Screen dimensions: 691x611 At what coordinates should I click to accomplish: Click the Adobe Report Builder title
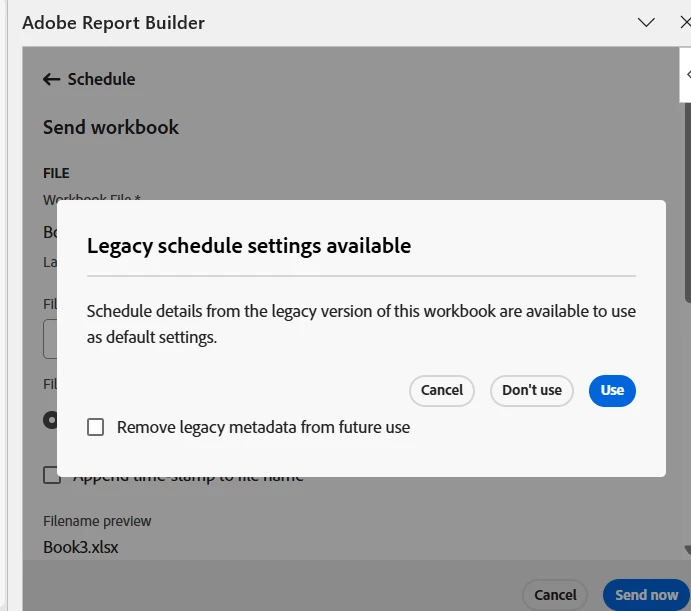pos(113,23)
